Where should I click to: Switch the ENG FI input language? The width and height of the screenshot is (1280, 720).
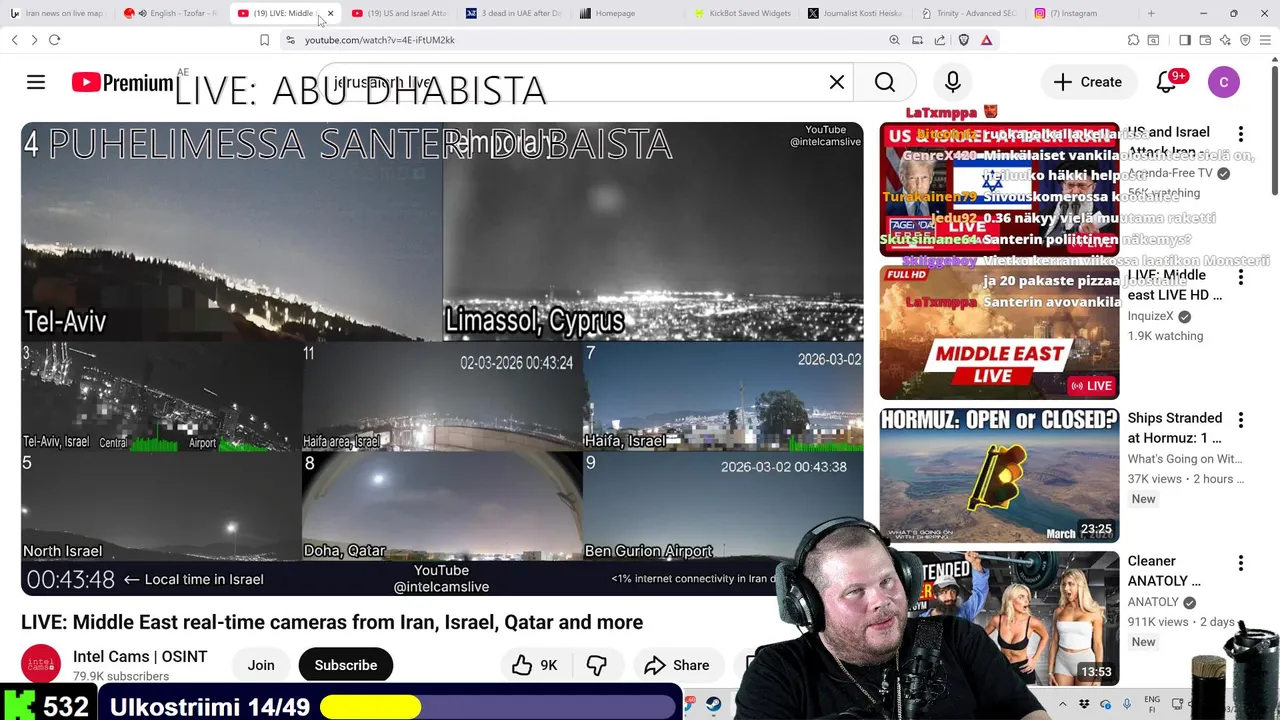coord(1152,704)
